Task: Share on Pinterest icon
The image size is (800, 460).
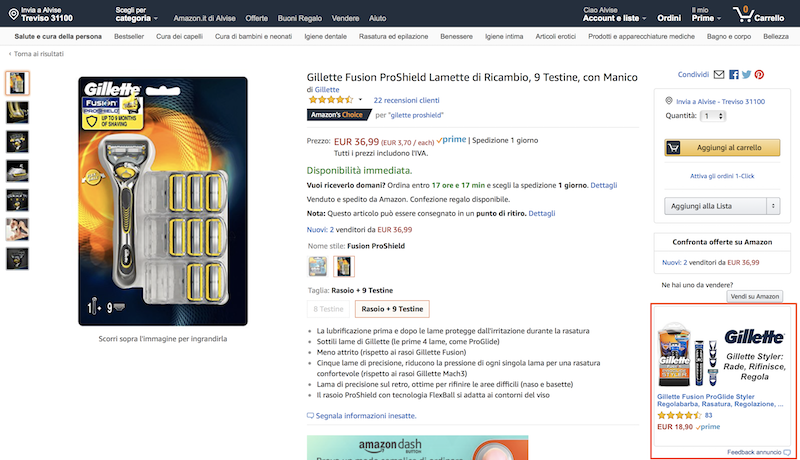Action: point(759,74)
